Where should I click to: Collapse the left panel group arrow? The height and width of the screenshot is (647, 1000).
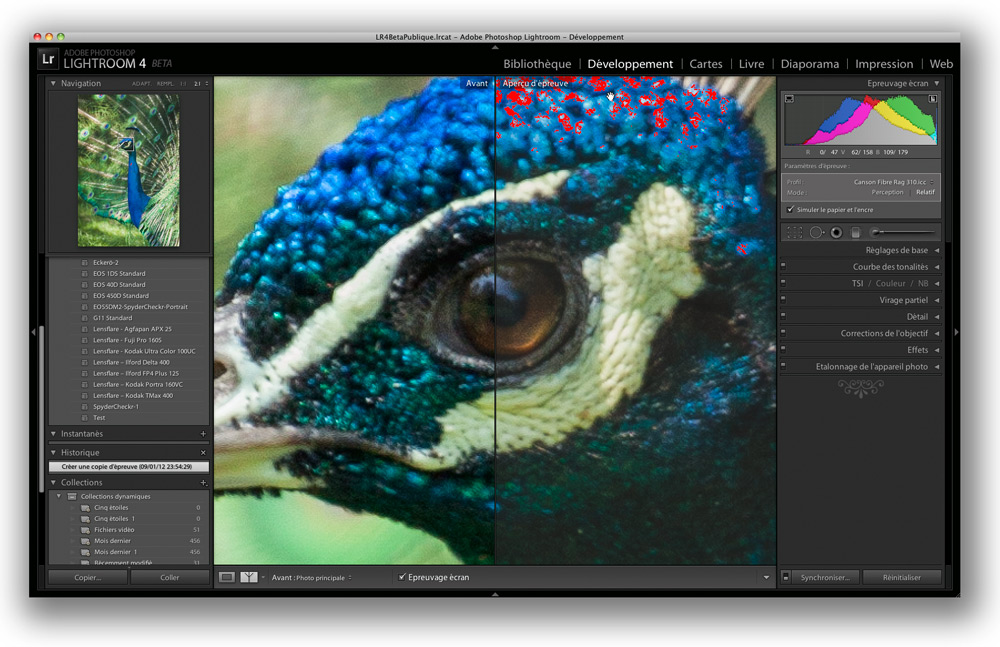(x=33, y=332)
